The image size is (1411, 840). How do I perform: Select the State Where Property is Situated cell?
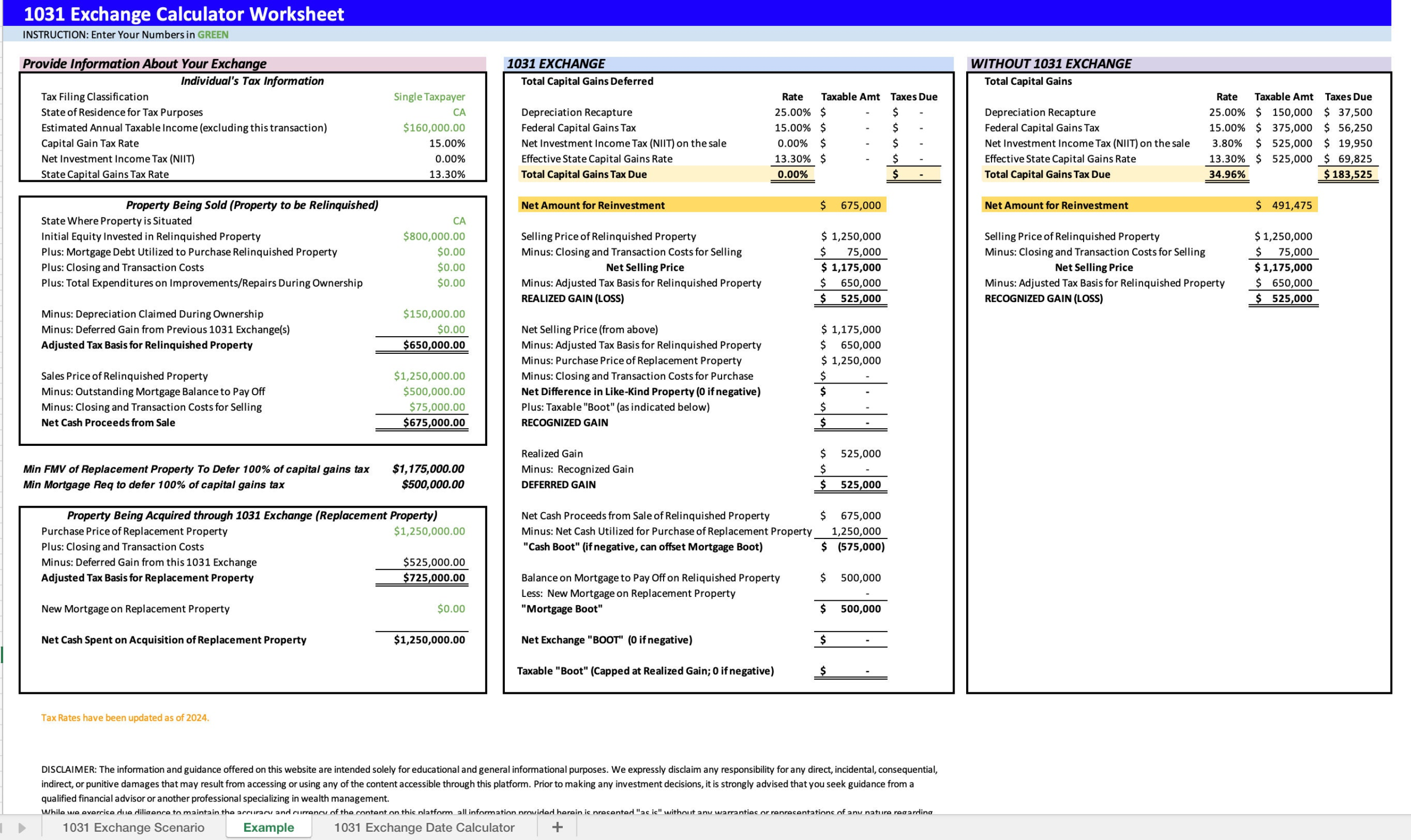pyautogui.click(x=459, y=221)
